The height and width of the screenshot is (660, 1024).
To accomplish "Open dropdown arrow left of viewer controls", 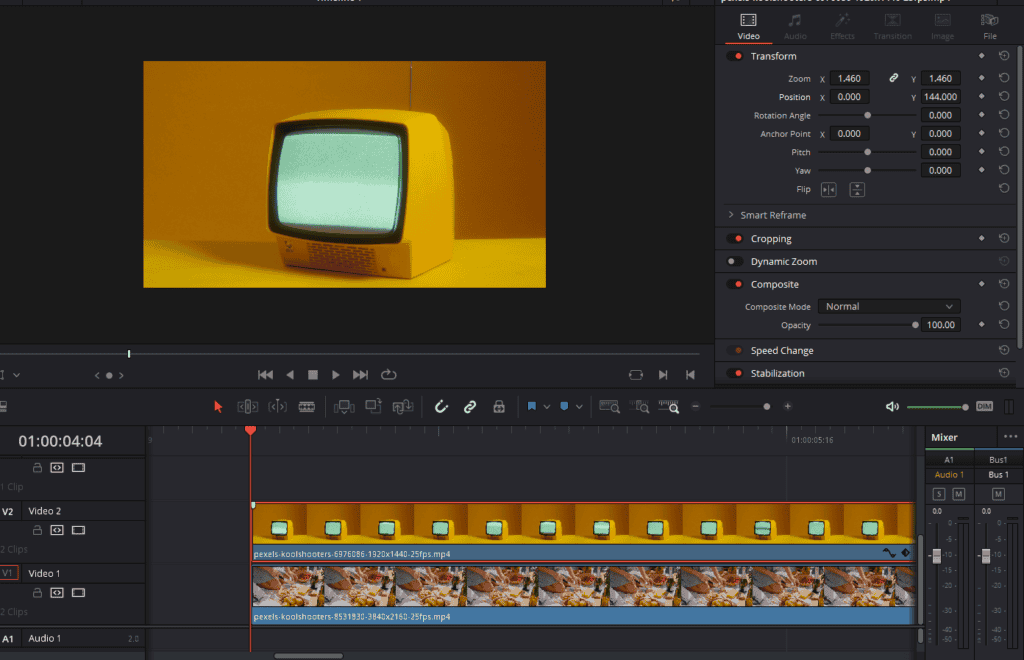I will (16, 375).
